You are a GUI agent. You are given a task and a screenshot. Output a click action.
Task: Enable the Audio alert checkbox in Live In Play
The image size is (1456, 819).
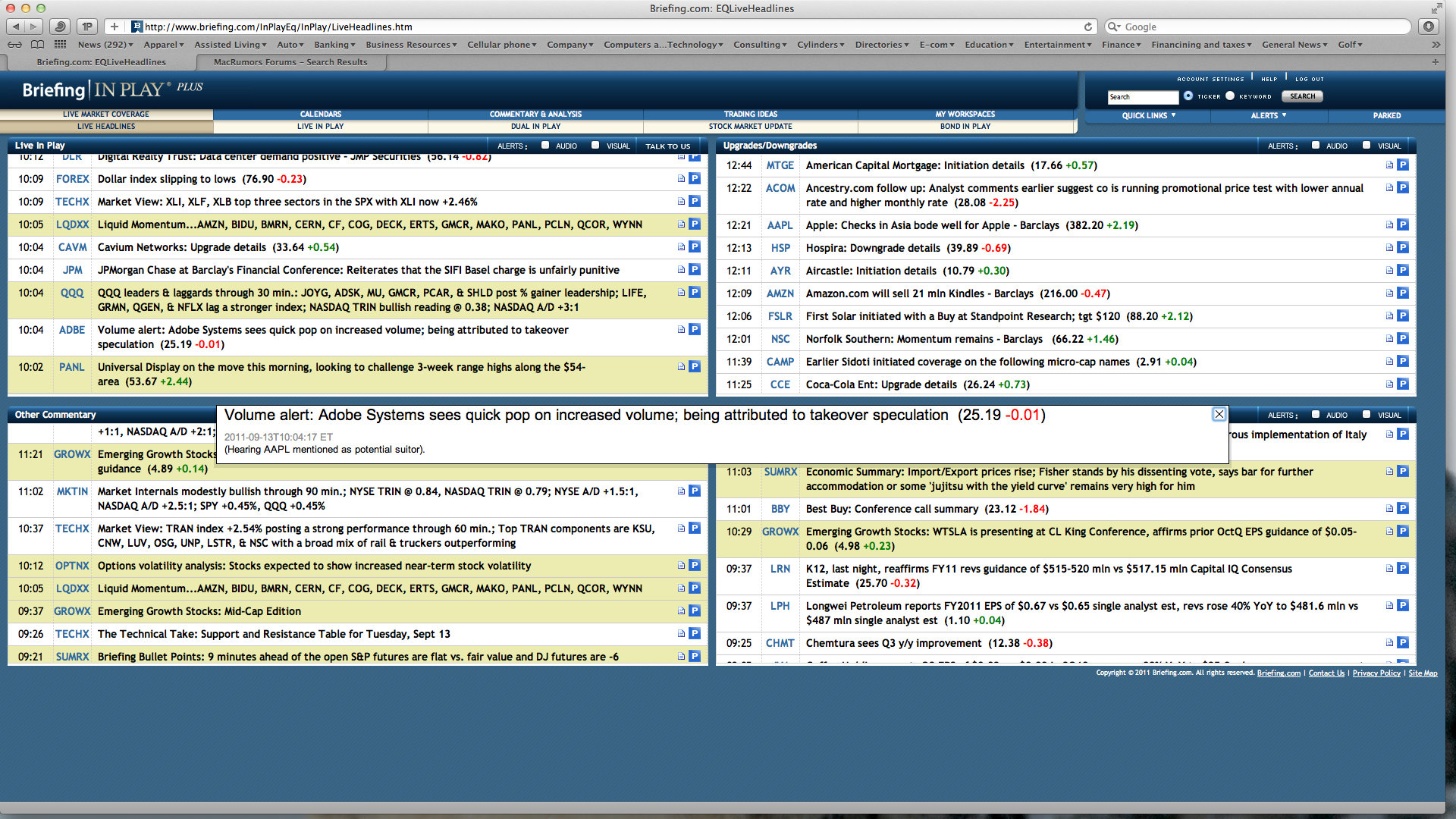click(545, 146)
